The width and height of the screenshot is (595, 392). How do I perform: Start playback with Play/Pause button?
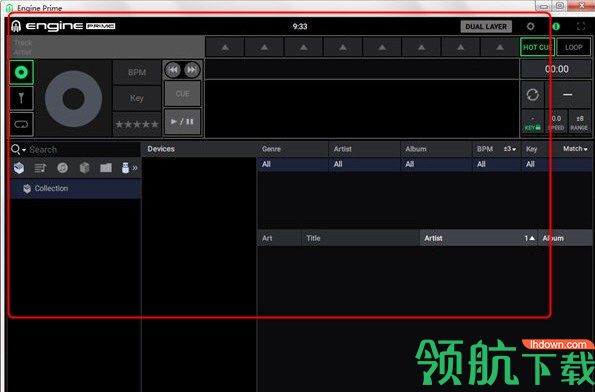[183, 121]
